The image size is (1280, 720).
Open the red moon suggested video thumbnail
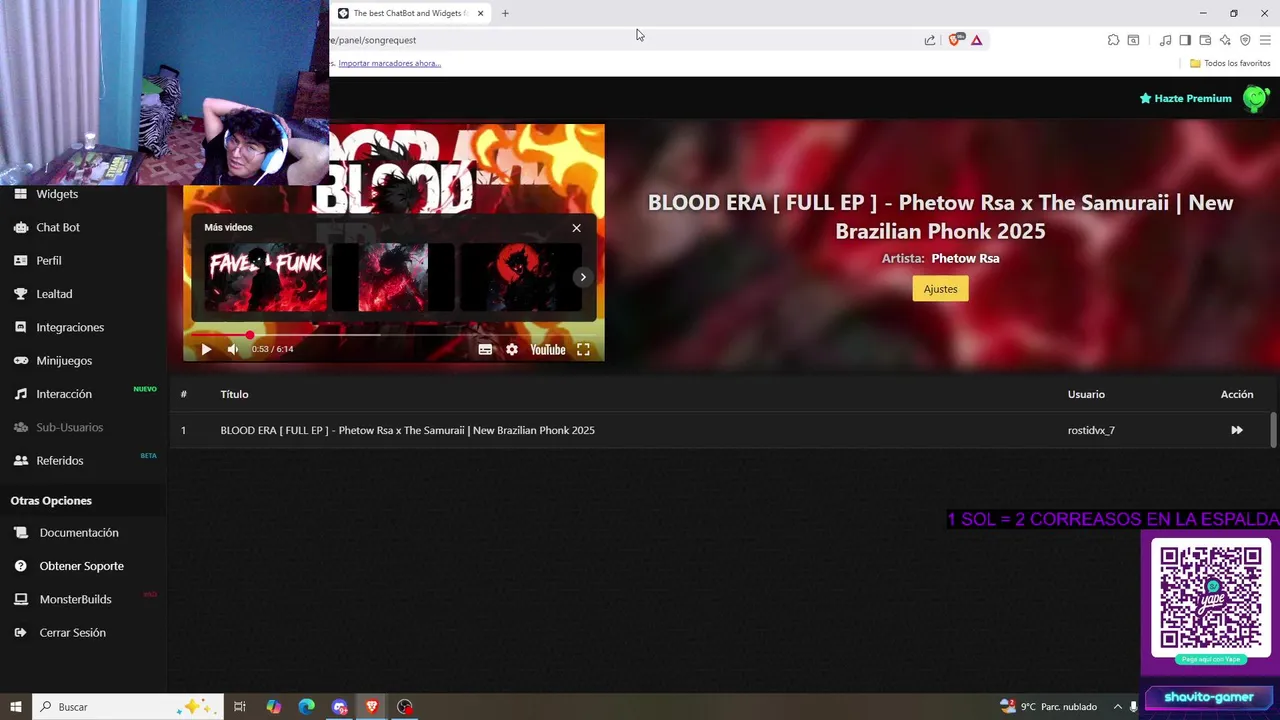[x=520, y=277]
